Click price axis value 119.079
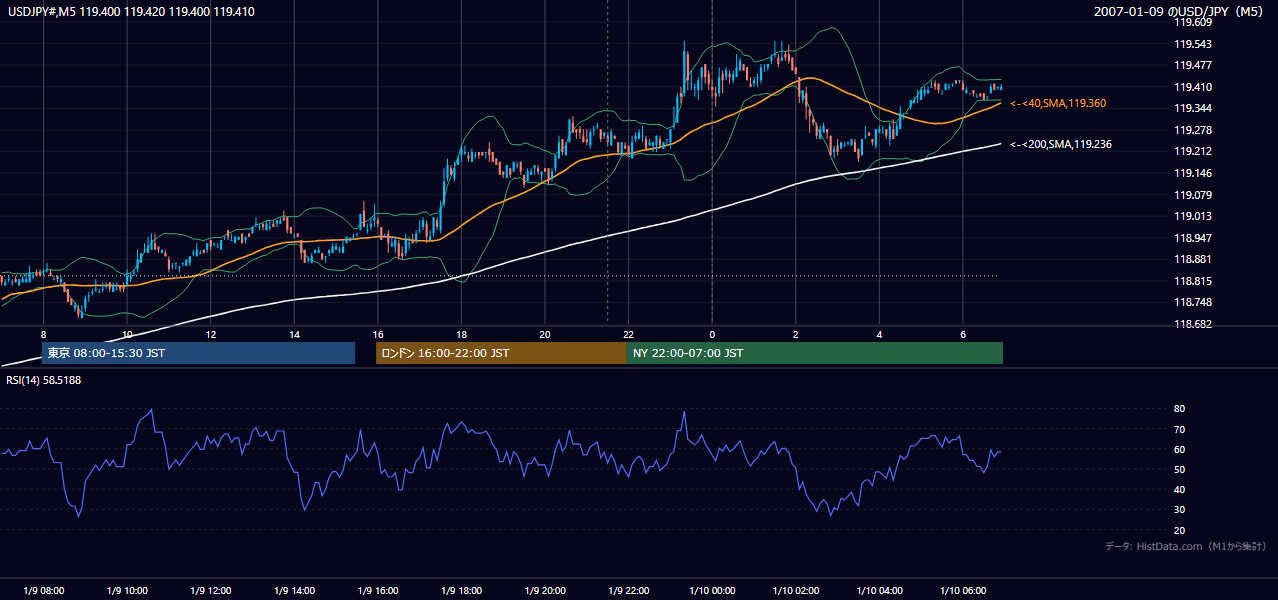 point(1192,195)
